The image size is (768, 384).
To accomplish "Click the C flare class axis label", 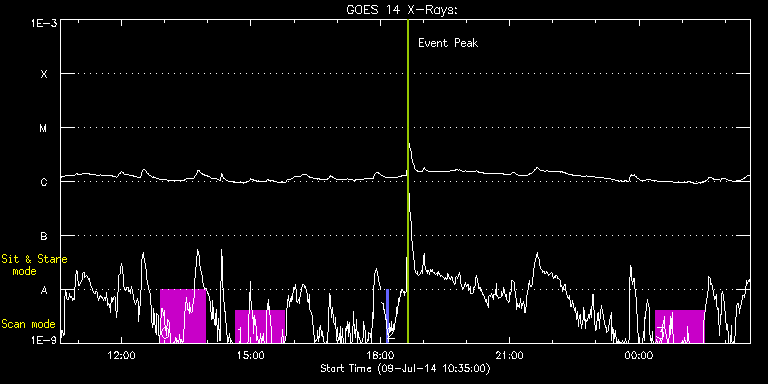I will [x=44, y=182].
